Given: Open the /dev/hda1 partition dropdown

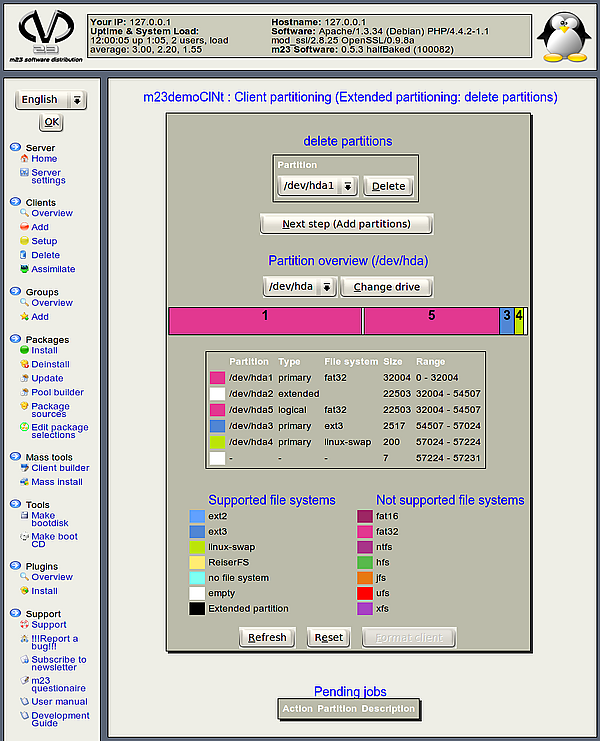Looking at the screenshot, I should pos(317,186).
